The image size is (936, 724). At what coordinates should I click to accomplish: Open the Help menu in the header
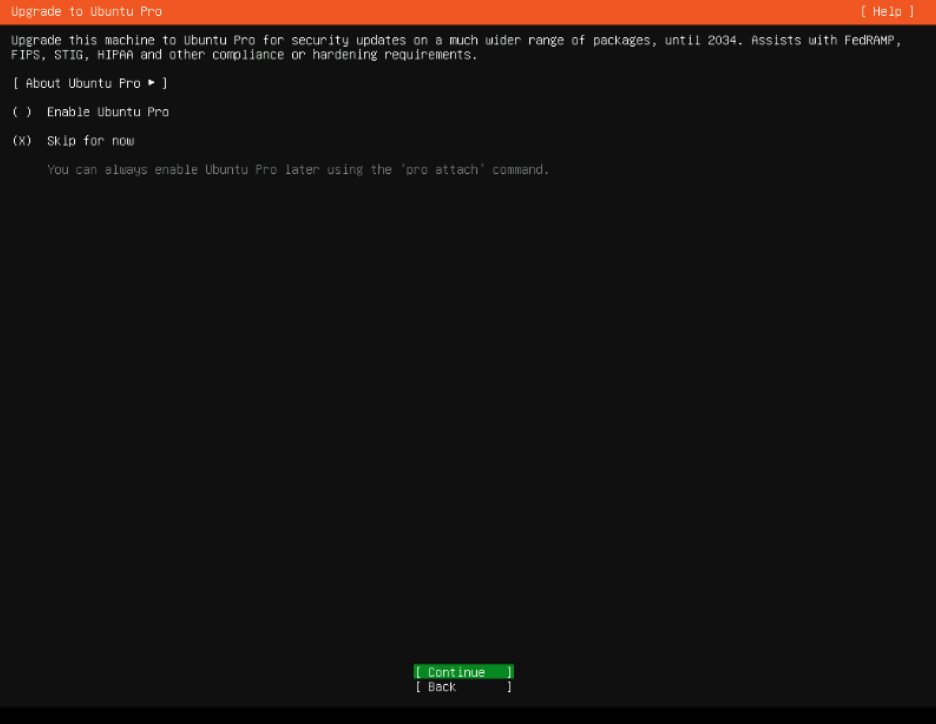point(887,11)
